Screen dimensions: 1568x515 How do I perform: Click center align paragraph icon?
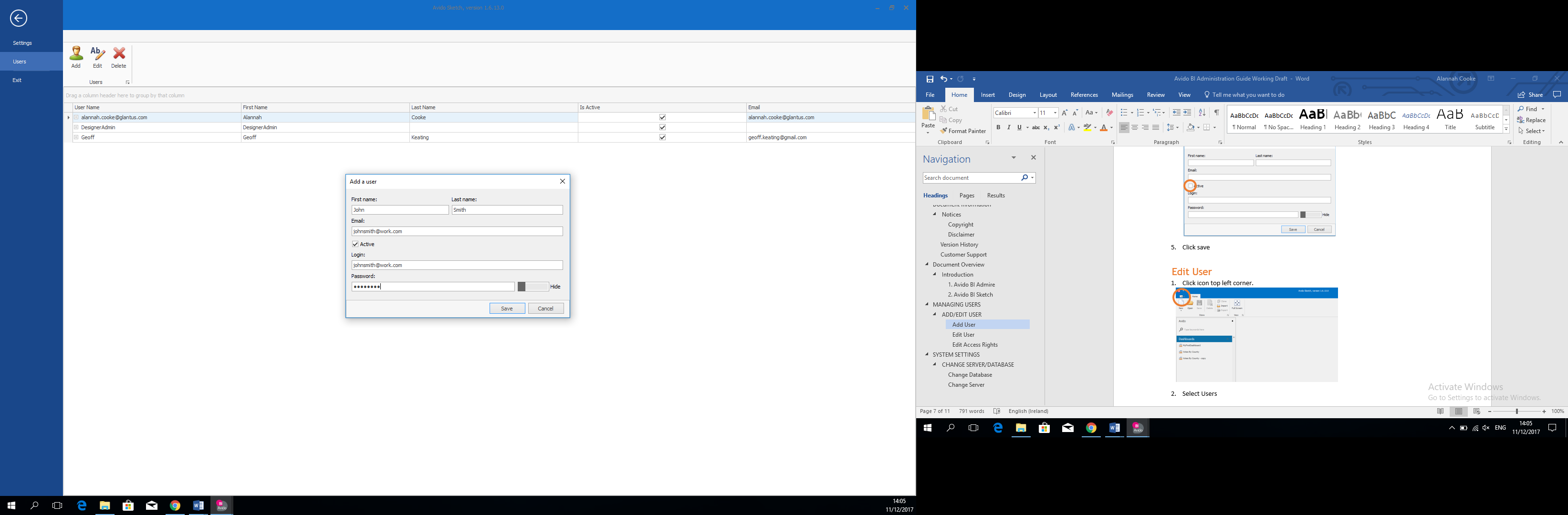[x=1135, y=128]
